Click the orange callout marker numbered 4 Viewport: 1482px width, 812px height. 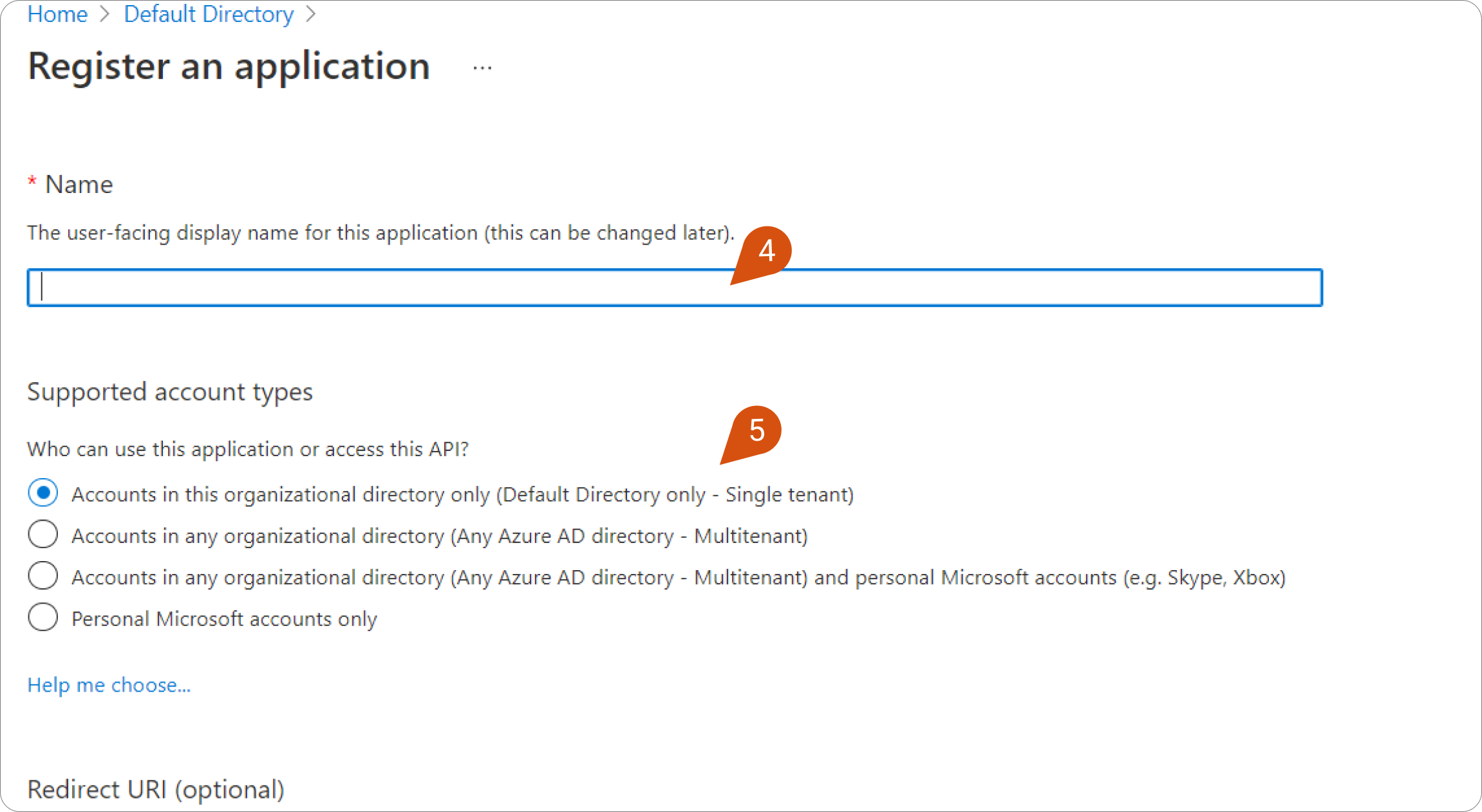pyautogui.click(x=765, y=252)
